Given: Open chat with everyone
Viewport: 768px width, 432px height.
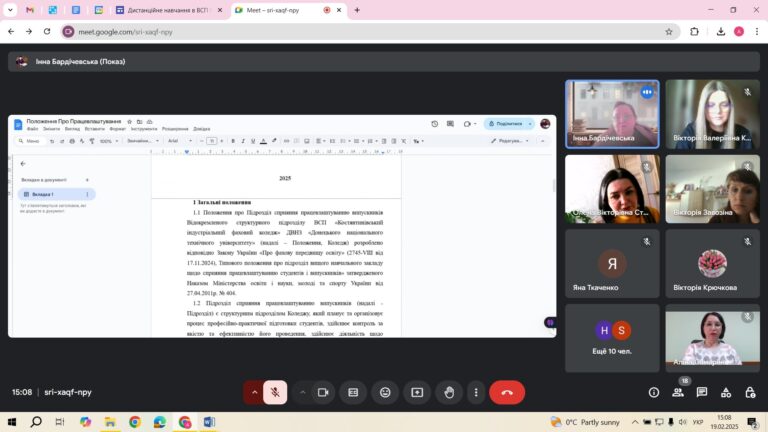Looking at the screenshot, I should click(x=702, y=392).
